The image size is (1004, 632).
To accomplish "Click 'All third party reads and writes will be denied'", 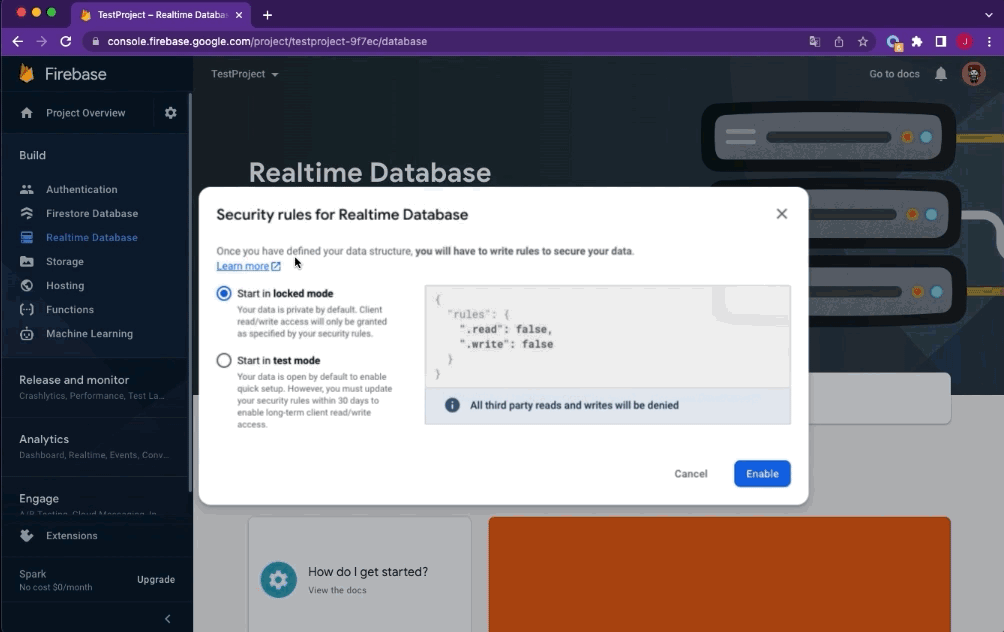I will point(574,405).
